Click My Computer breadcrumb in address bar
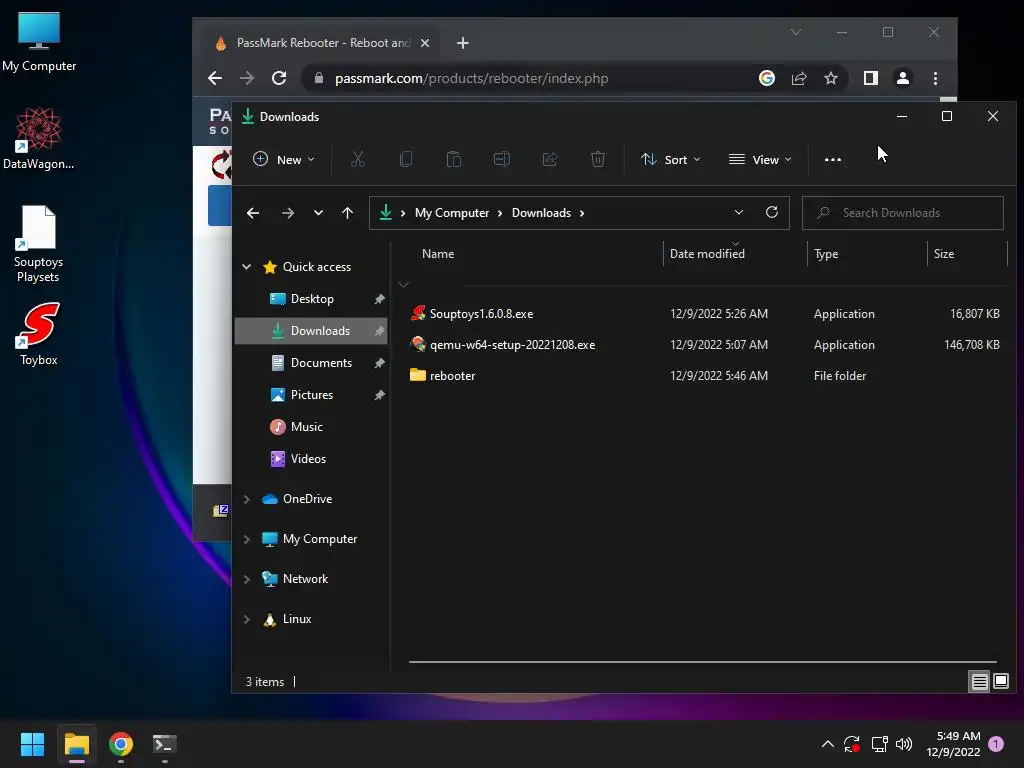The width and height of the screenshot is (1024, 768). pos(451,213)
